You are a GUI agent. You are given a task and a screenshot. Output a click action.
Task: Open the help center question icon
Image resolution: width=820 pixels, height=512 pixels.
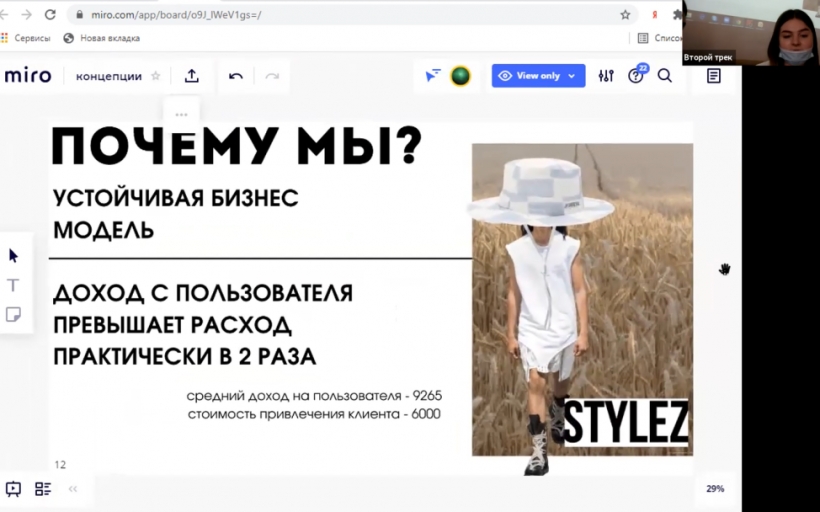click(x=635, y=76)
